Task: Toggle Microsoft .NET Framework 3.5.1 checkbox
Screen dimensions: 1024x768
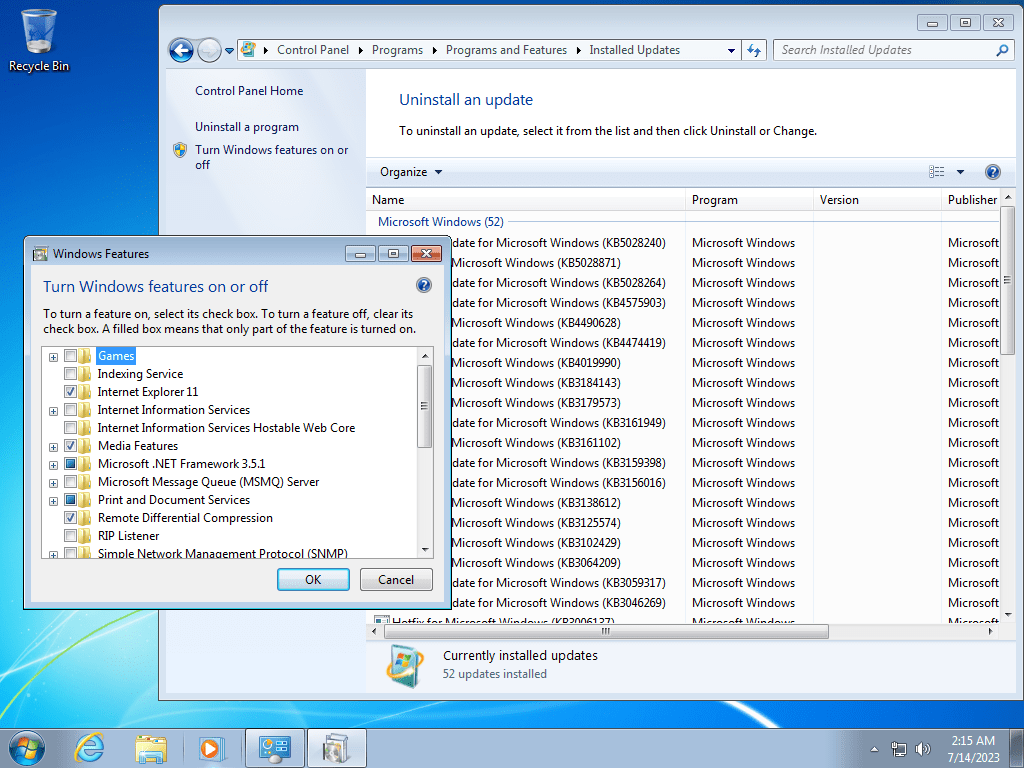Action: [x=71, y=464]
